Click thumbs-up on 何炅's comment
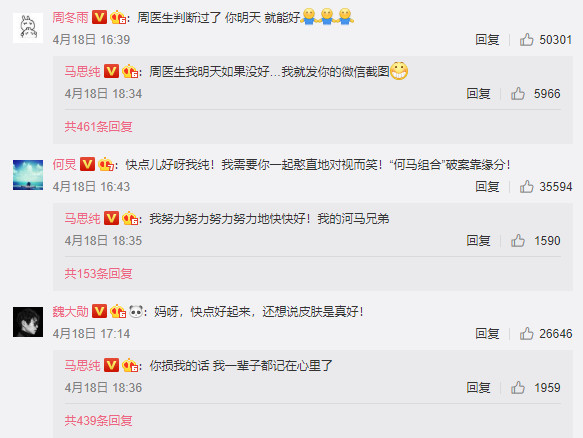The height and width of the screenshot is (438, 583). click(x=526, y=186)
